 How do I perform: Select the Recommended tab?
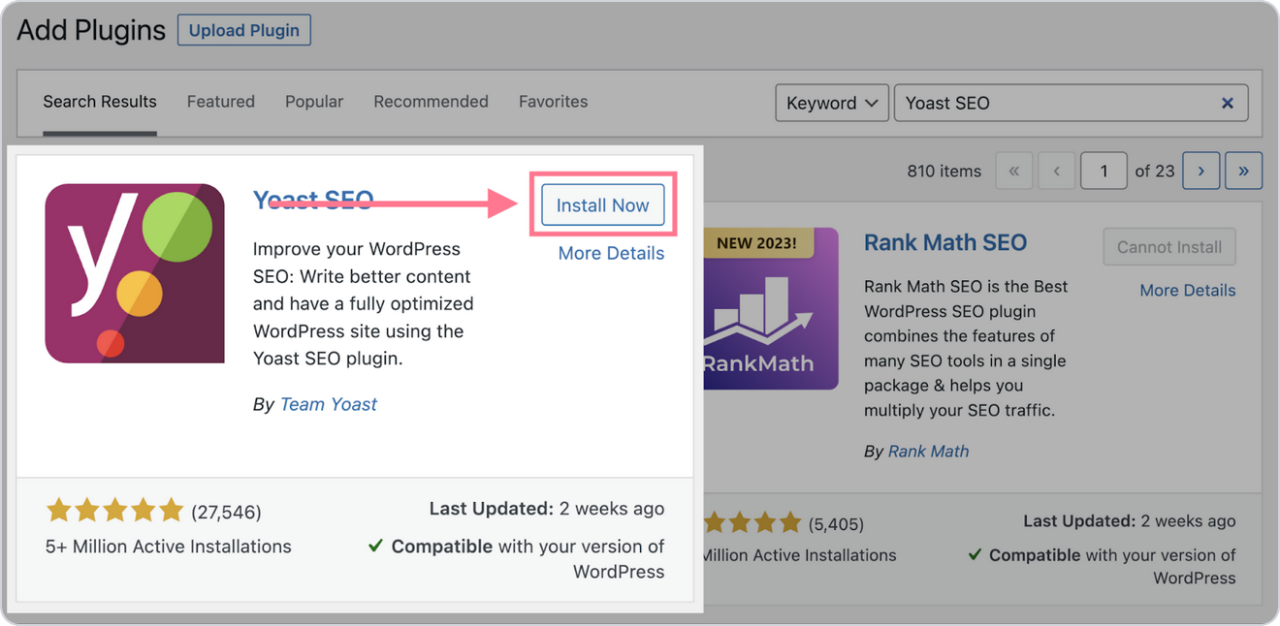click(x=431, y=102)
